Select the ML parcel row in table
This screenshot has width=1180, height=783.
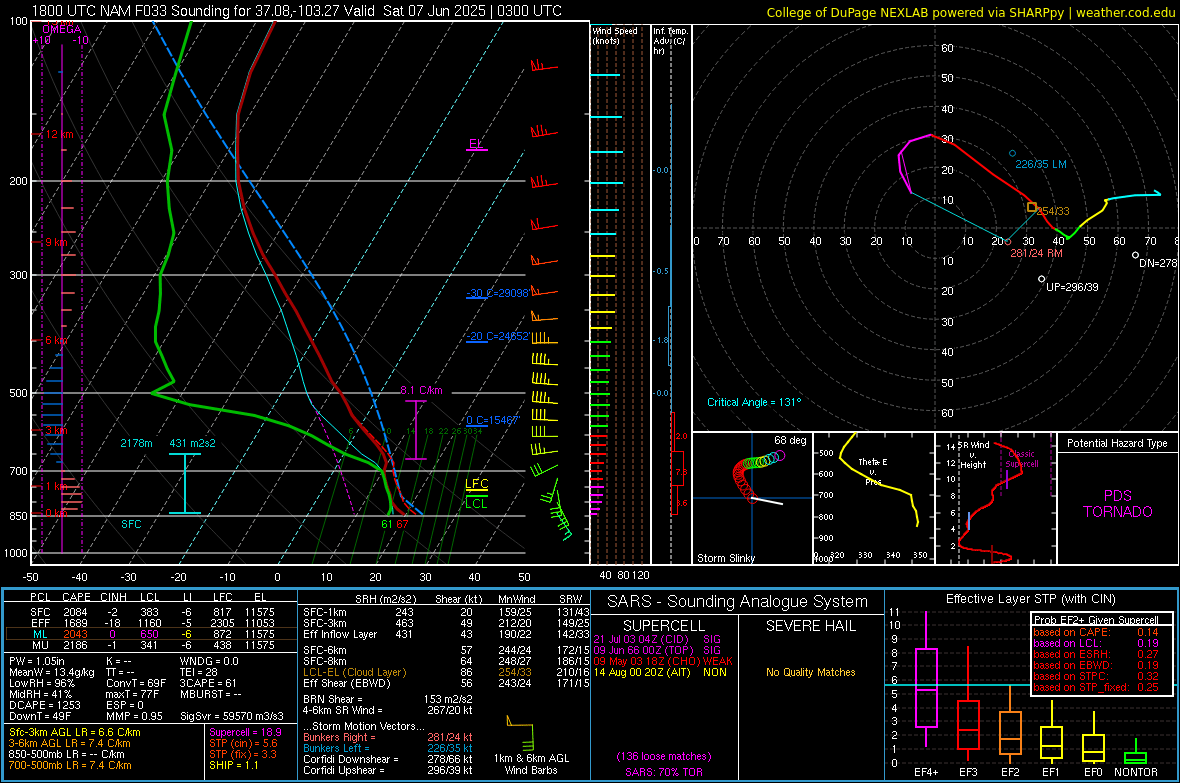point(151,635)
